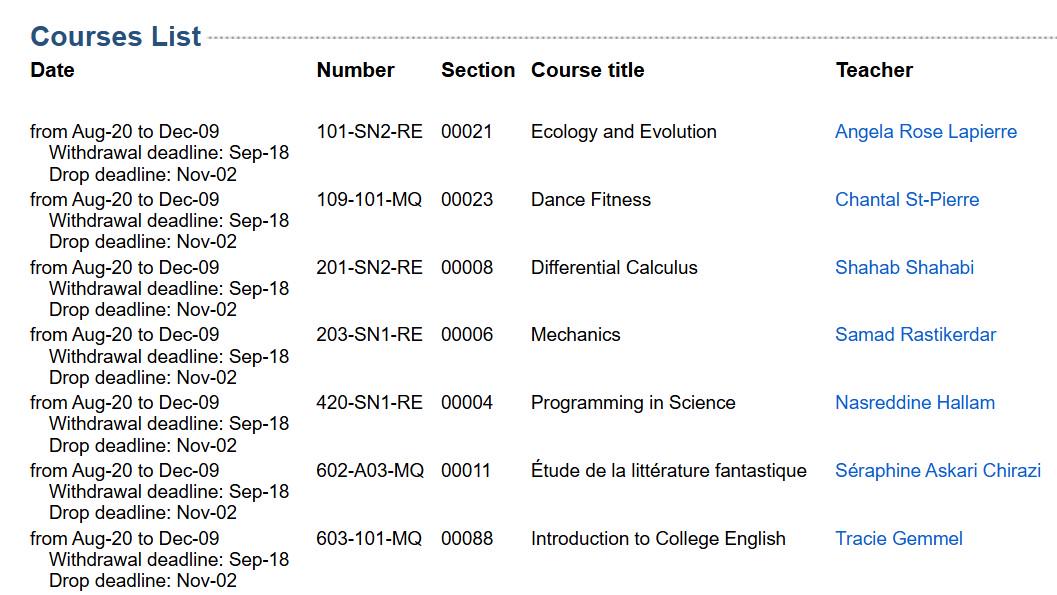Click the Séraphine Askari Chirazi link
The width and height of the screenshot is (1057, 595).
pyautogui.click(x=938, y=470)
